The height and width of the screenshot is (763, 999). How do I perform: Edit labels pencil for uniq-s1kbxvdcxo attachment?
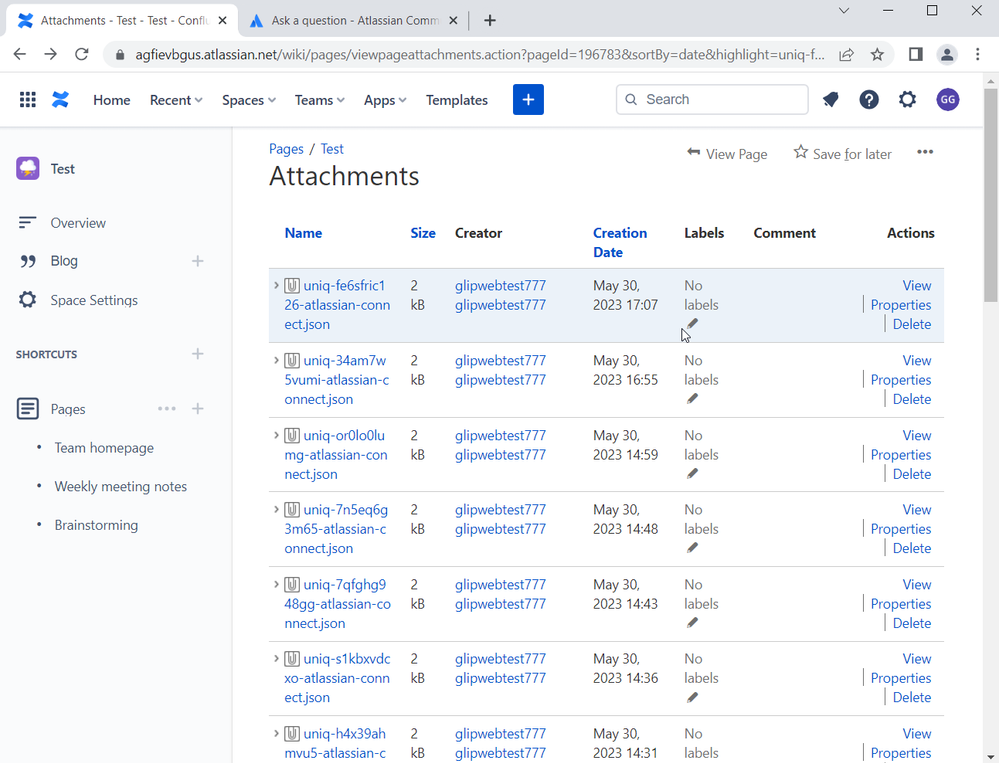(693, 697)
